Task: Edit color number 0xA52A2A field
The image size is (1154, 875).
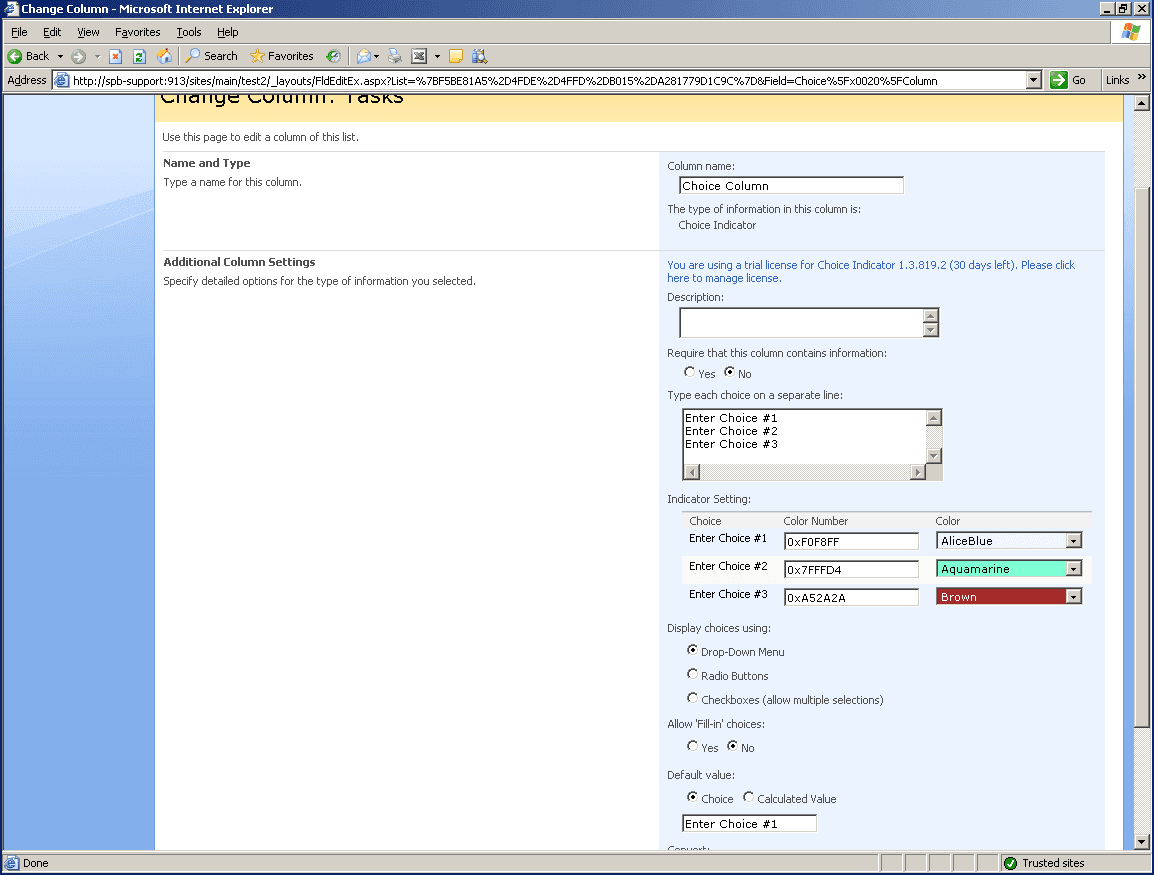Action: point(852,598)
